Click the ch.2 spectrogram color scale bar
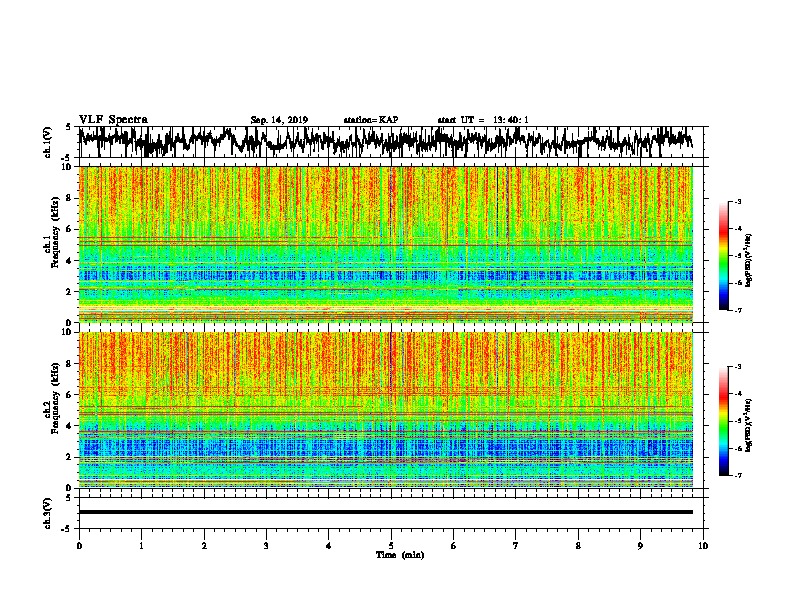The width and height of the screenshot is (792, 612). 724,421
